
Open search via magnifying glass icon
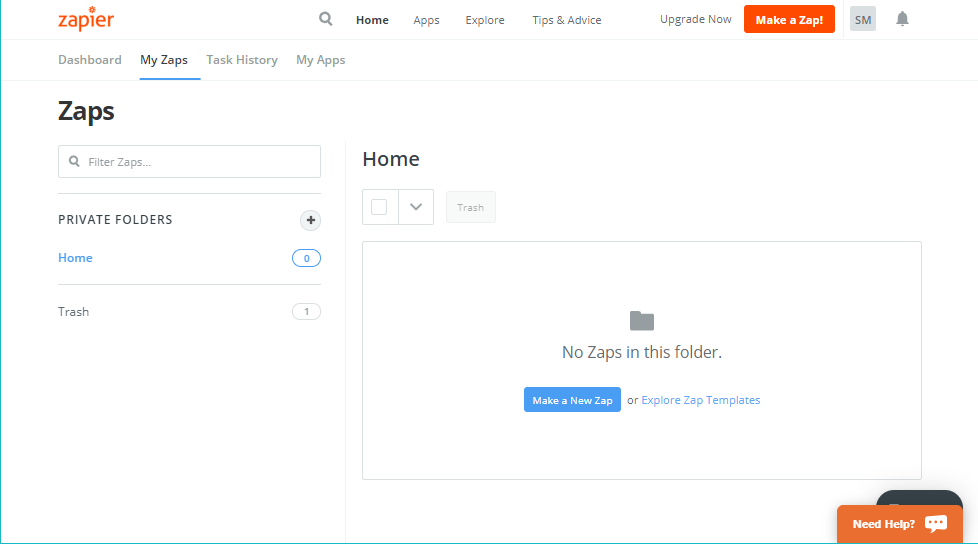coord(325,19)
